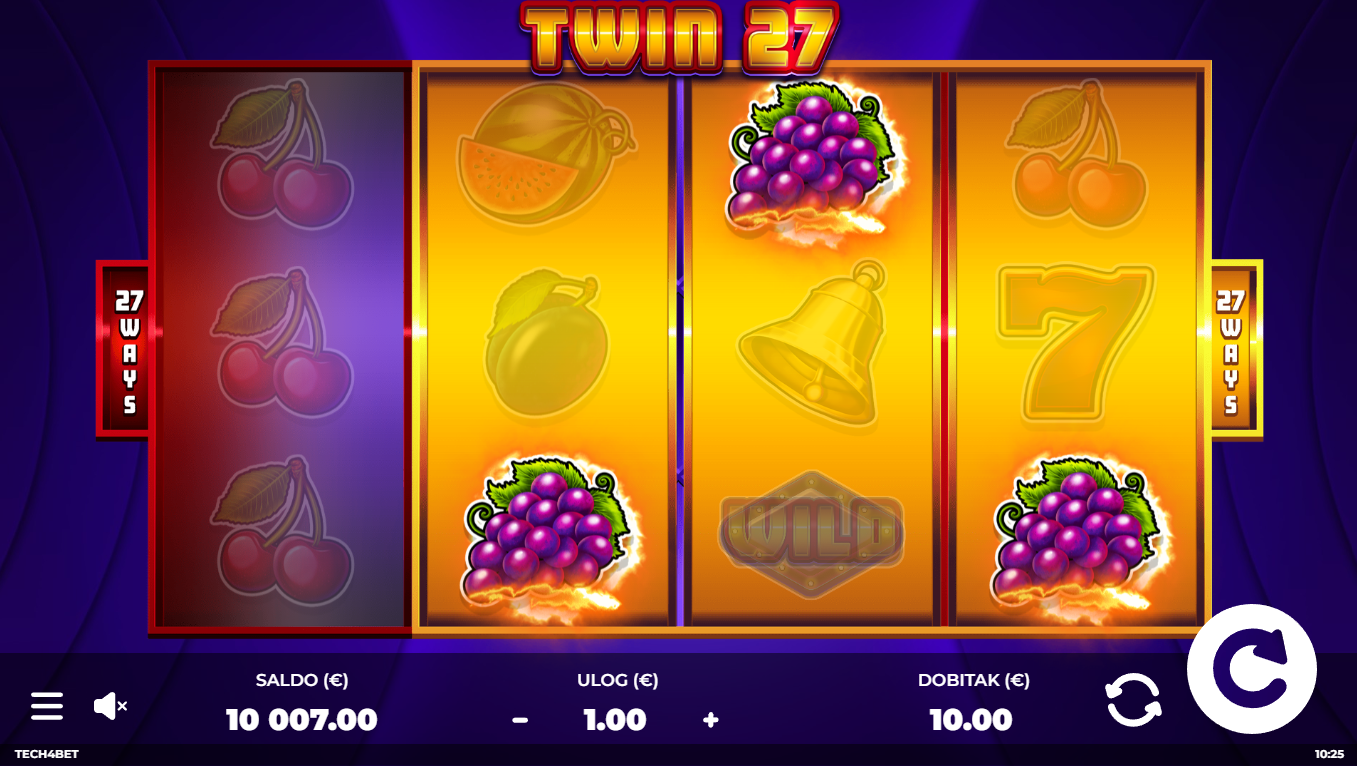This screenshot has width=1357, height=766.
Task: Click the red 27 WAYS left indicator
Action: [x=126, y=349]
